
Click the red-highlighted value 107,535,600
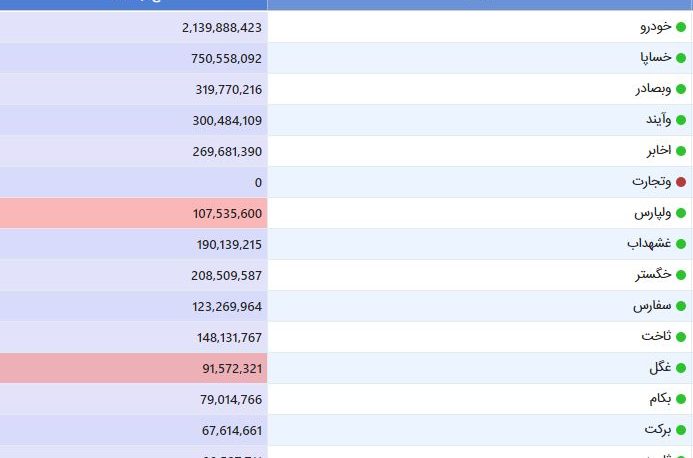[227, 214]
